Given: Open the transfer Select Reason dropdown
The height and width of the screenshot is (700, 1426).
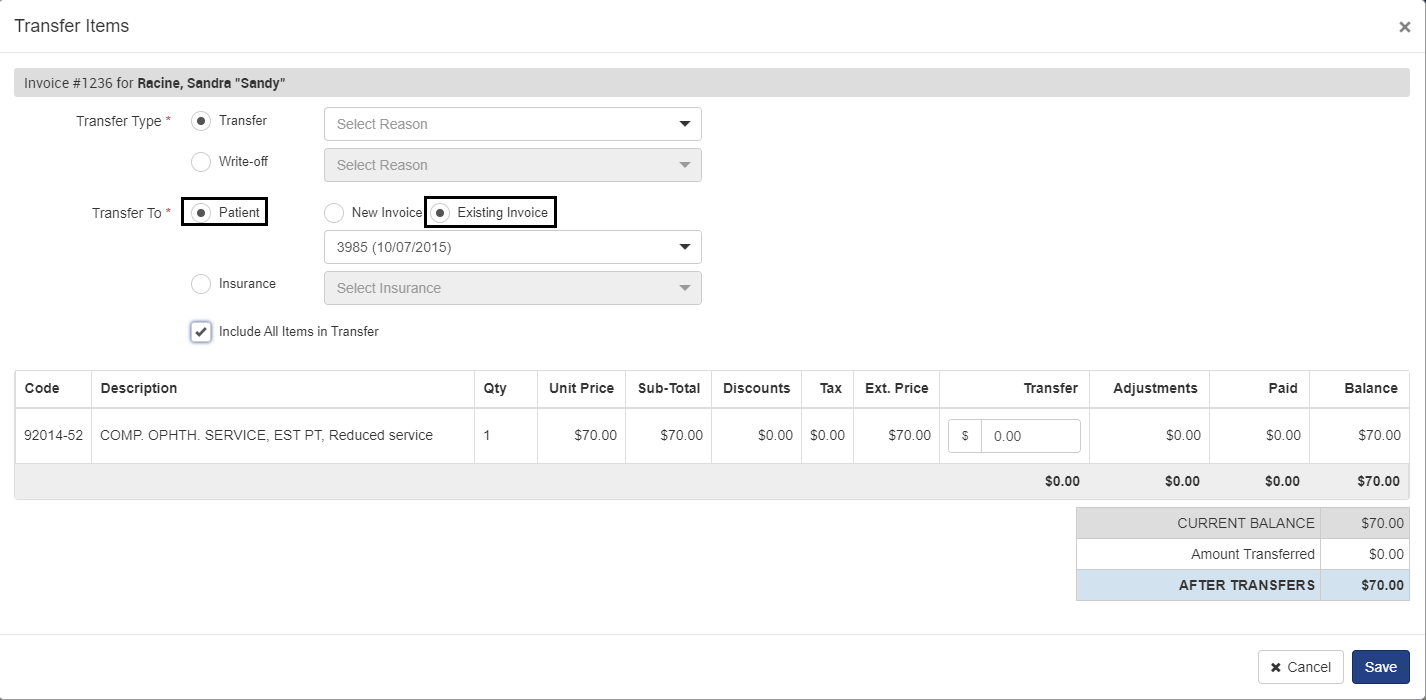Looking at the screenshot, I should coord(512,124).
